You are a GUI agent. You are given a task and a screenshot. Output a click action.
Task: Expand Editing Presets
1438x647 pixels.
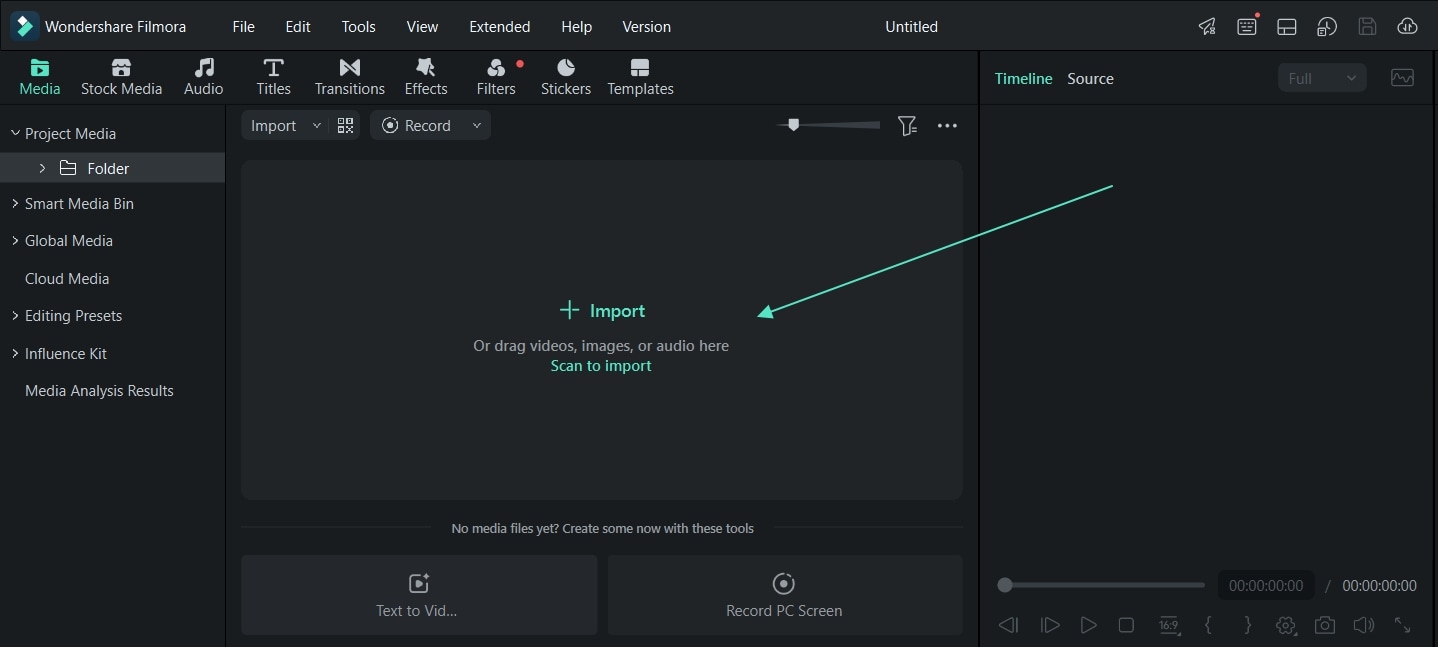[15, 315]
